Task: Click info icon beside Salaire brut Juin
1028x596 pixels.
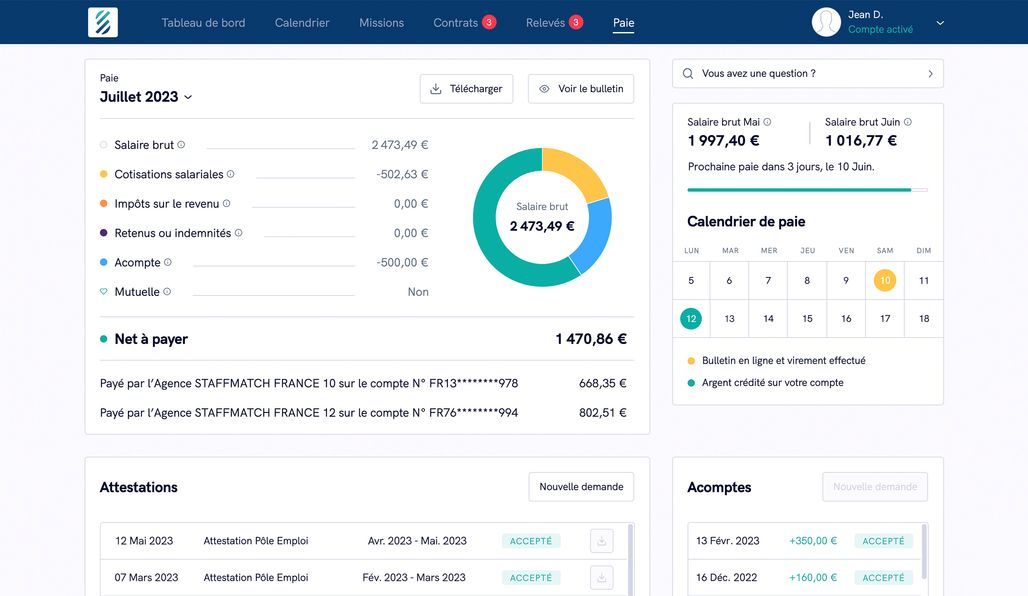Action: (x=908, y=122)
